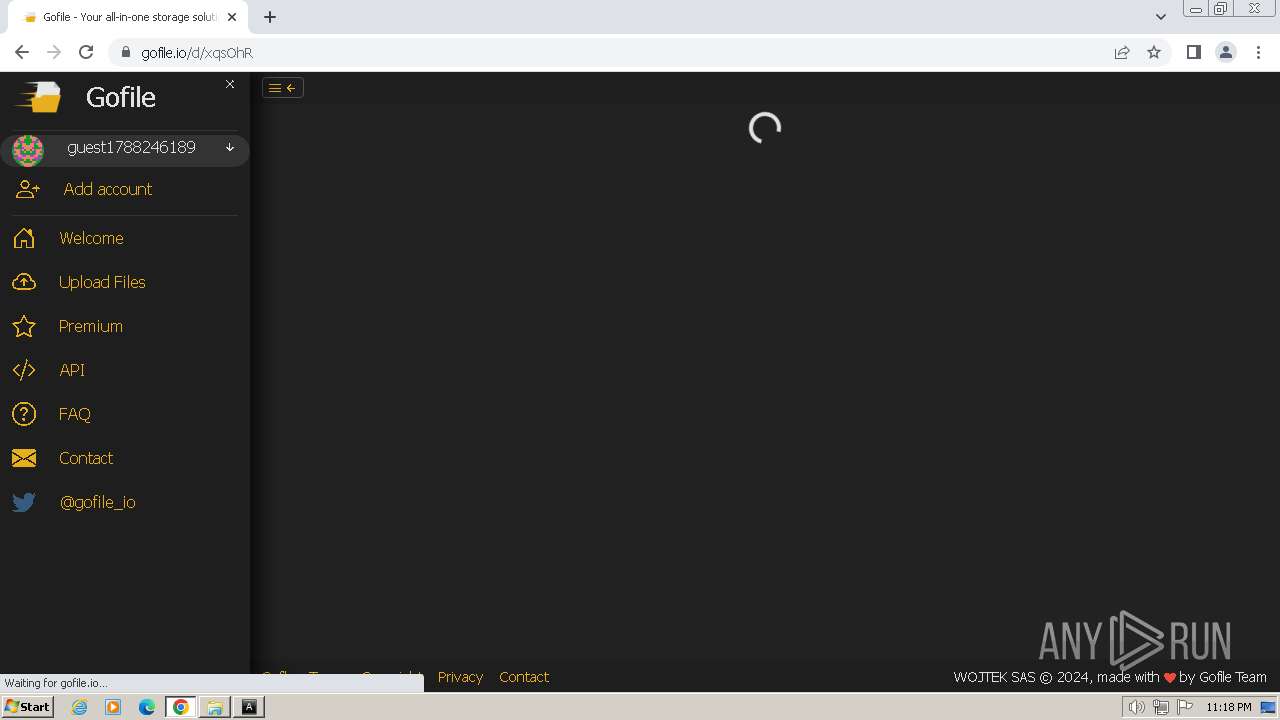
Task: Click the volume speaker tray icon
Action: coord(1136,707)
